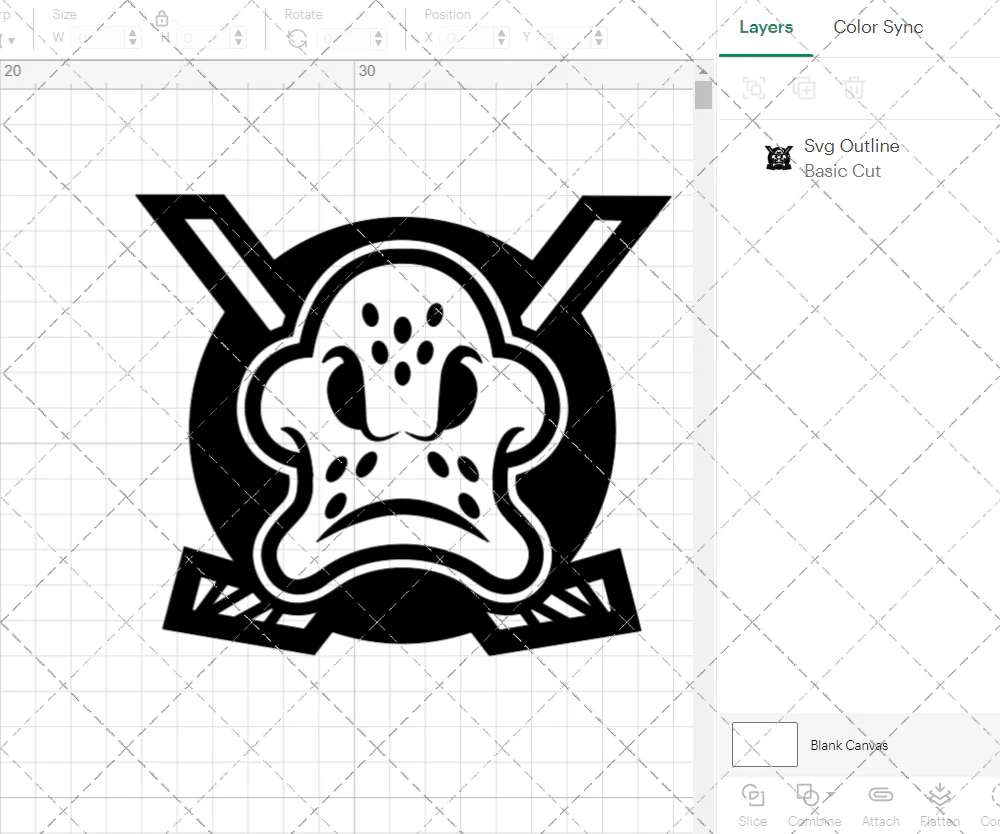Click the Width stepper up arrow

tap(133, 31)
